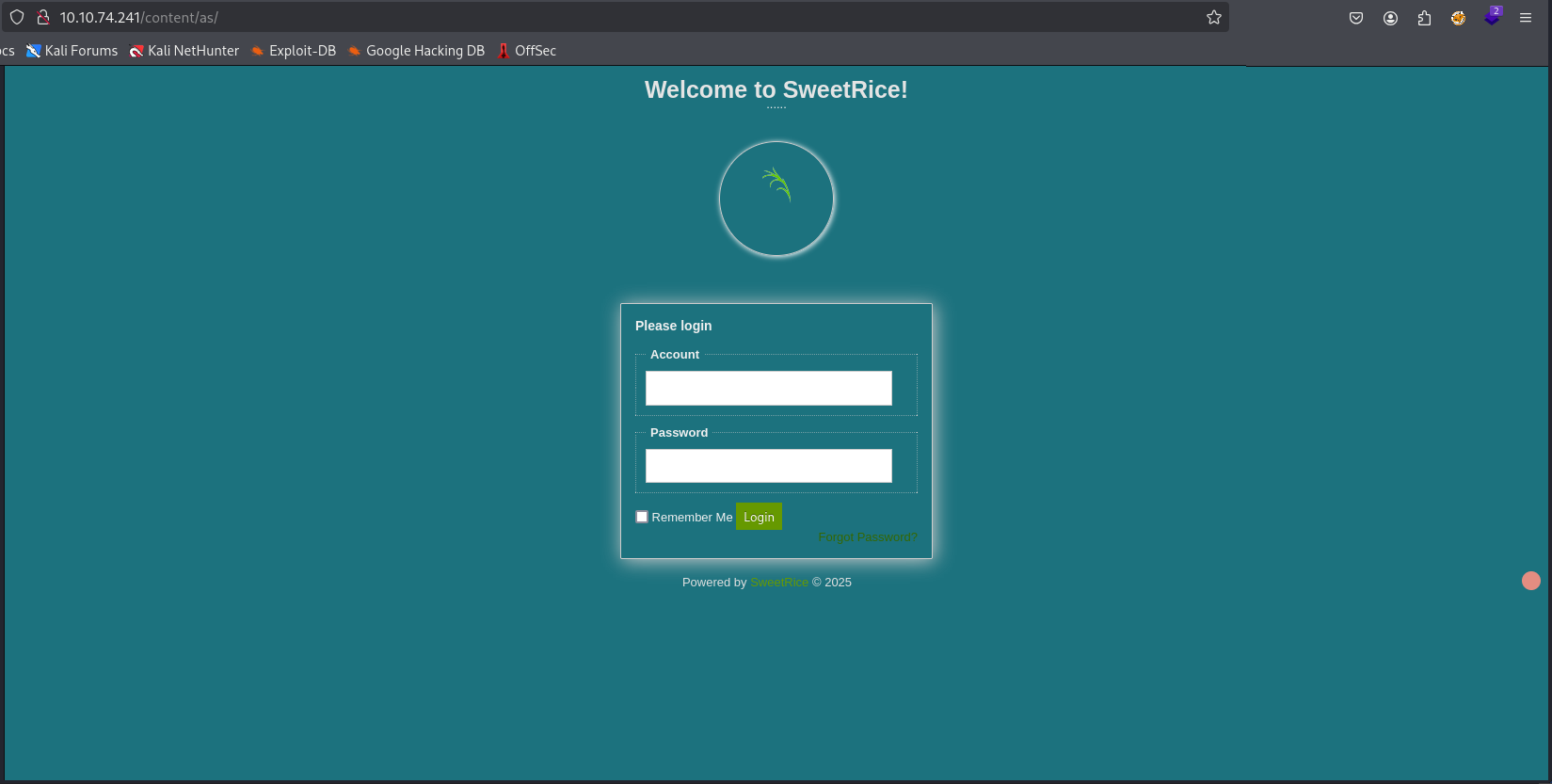
Task: Open the Kali Forums bookmark
Action: tap(72, 51)
